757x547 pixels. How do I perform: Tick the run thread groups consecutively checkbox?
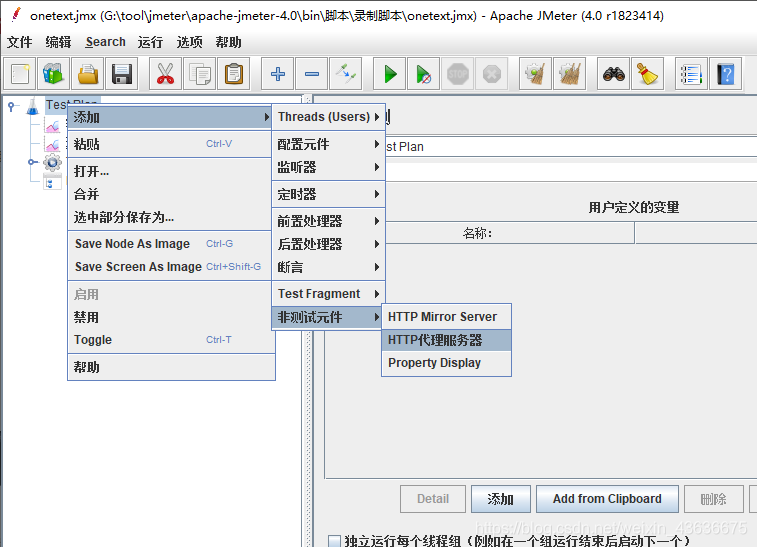(x=335, y=541)
